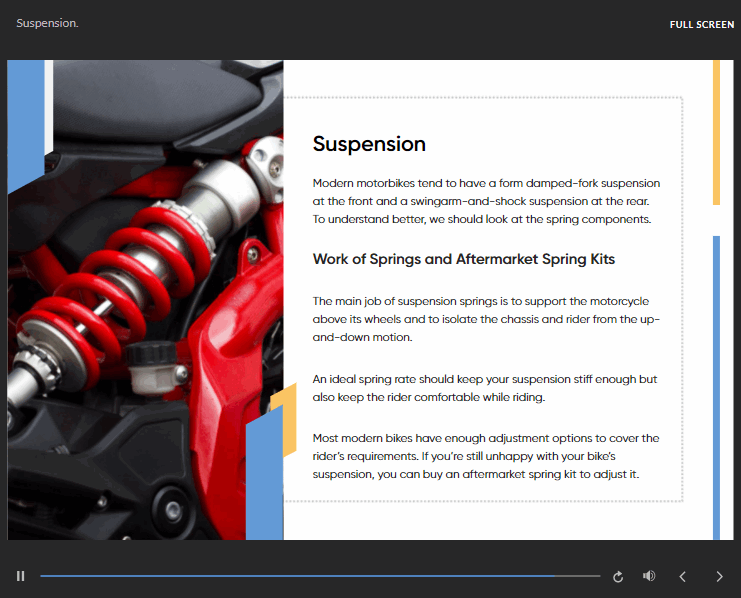741x598 pixels.
Task: Click paragraph starting 'Most modern bikes have enough'
Action: 486,456
